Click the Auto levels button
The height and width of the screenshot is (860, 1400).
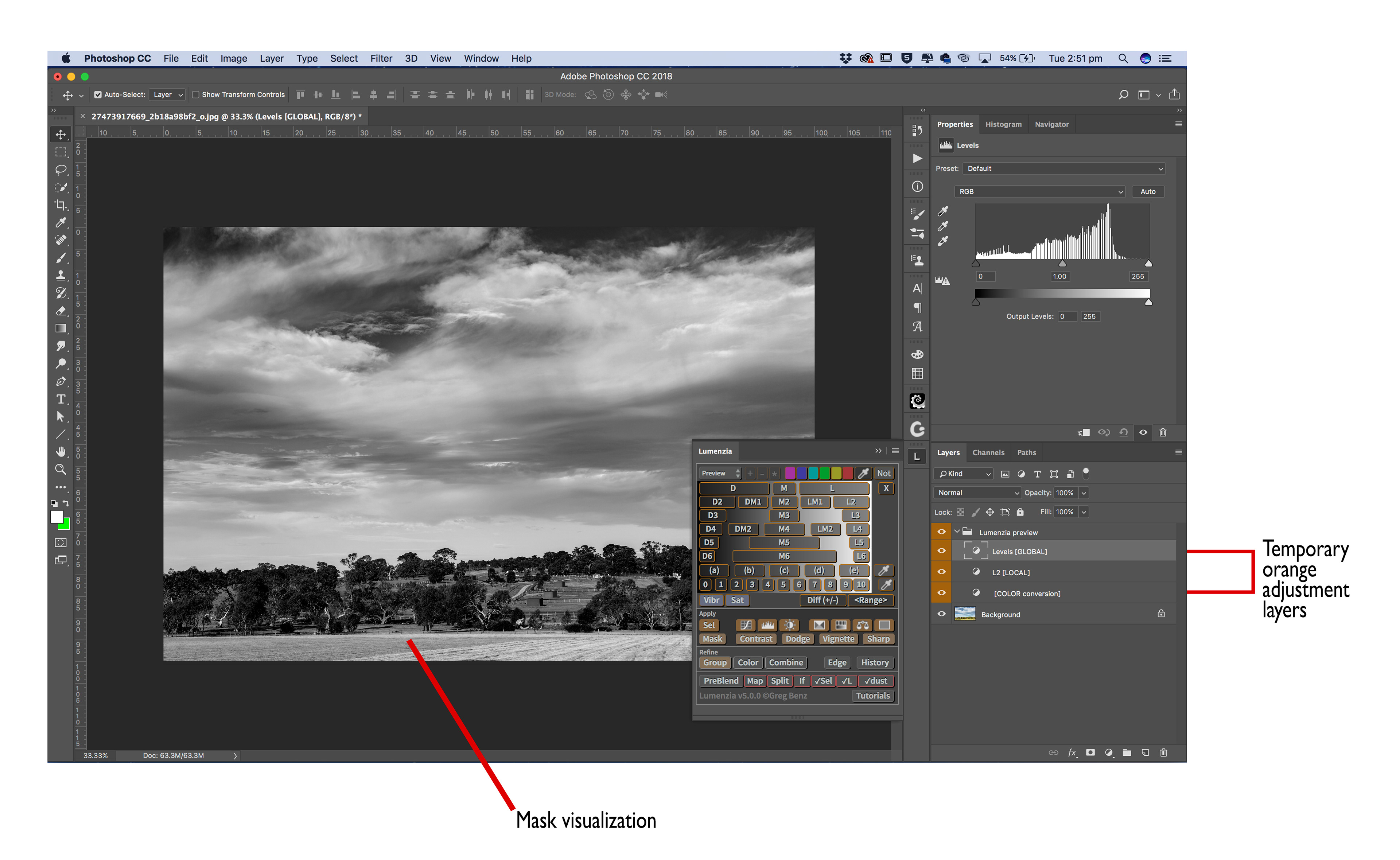point(1147,192)
